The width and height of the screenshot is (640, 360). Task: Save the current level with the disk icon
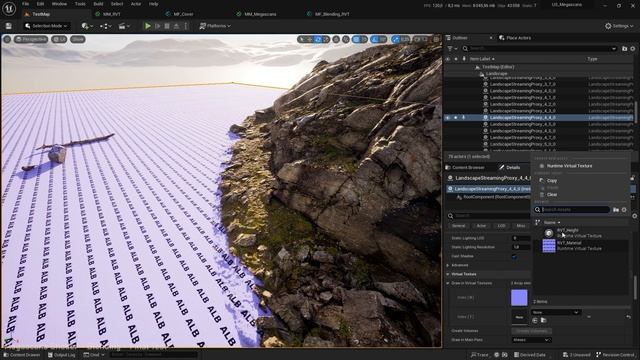tap(9, 26)
